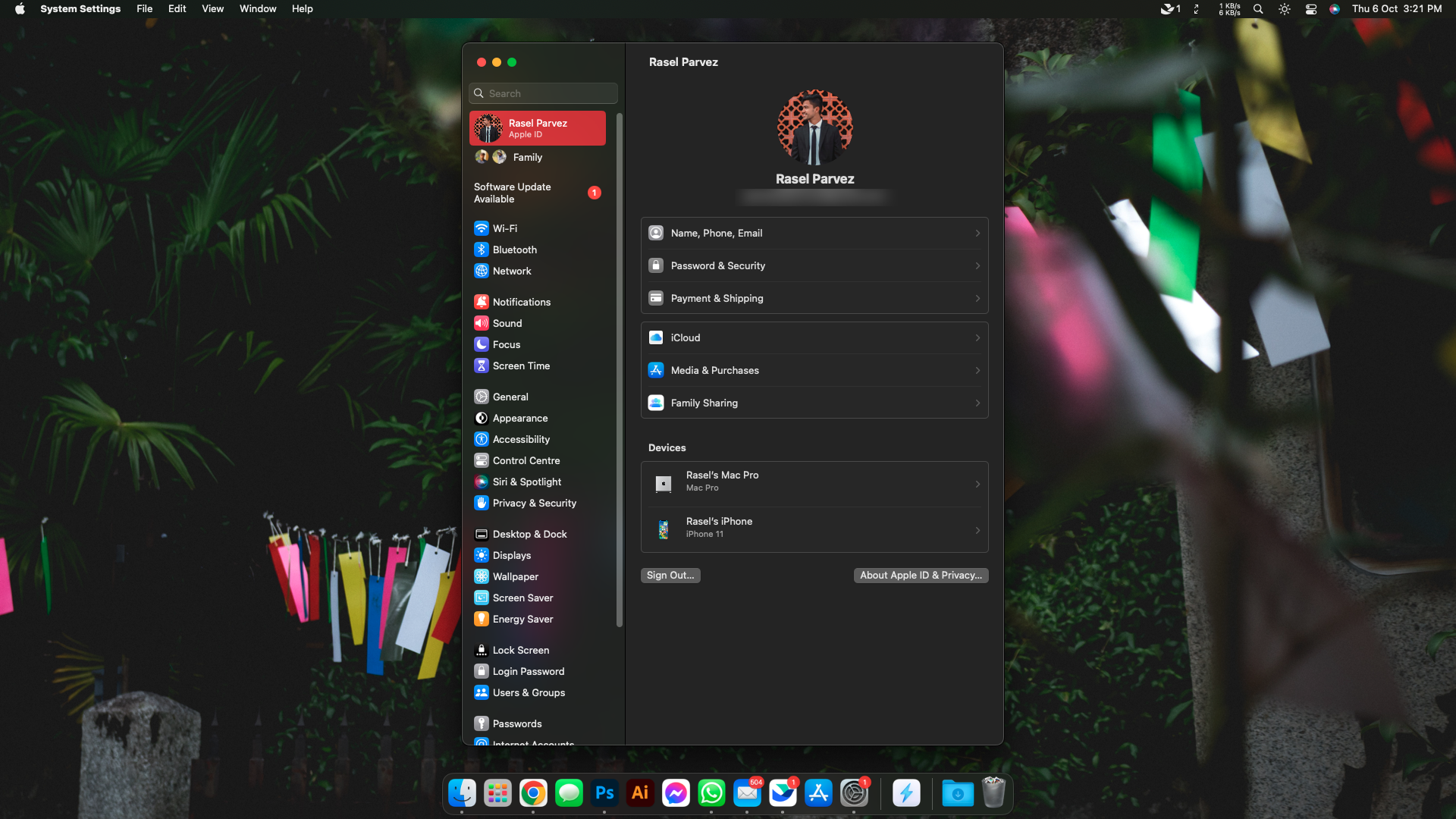Image resolution: width=1456 pixels, height=819 pixels.
Task: Open Desktop & Dock settings
Action: [x=537, y=534]
